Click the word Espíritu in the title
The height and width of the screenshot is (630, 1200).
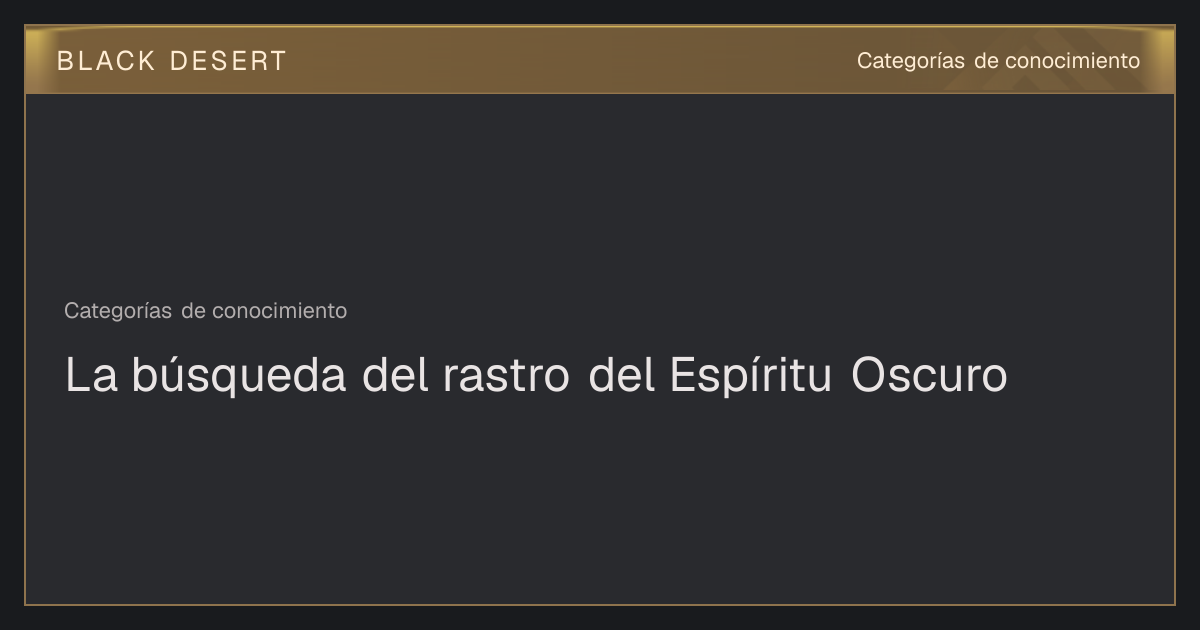[750, 378]
